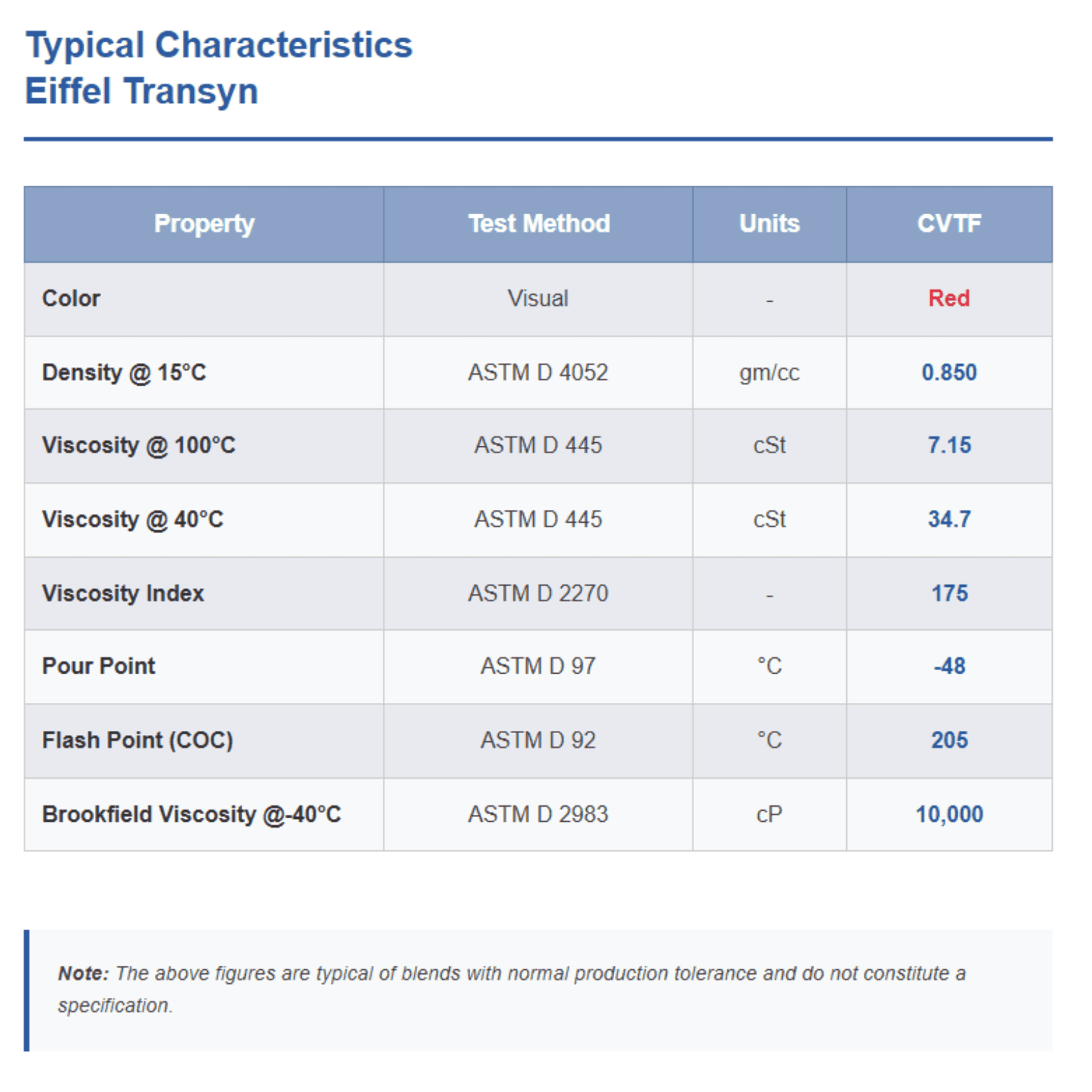Select the 34.7 viscosity value
Image resolution: width=1092 pixels, height=1092 pixels.
click(949, 519)
